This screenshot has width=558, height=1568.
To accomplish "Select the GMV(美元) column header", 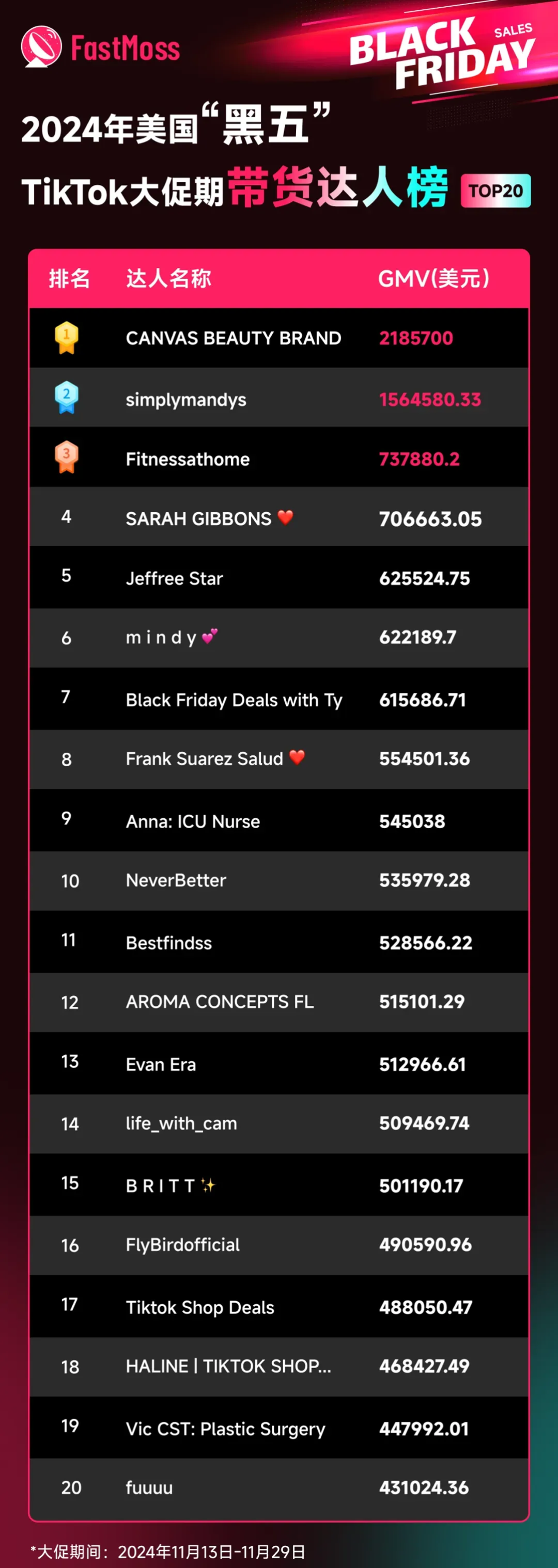I will (433, 279).
